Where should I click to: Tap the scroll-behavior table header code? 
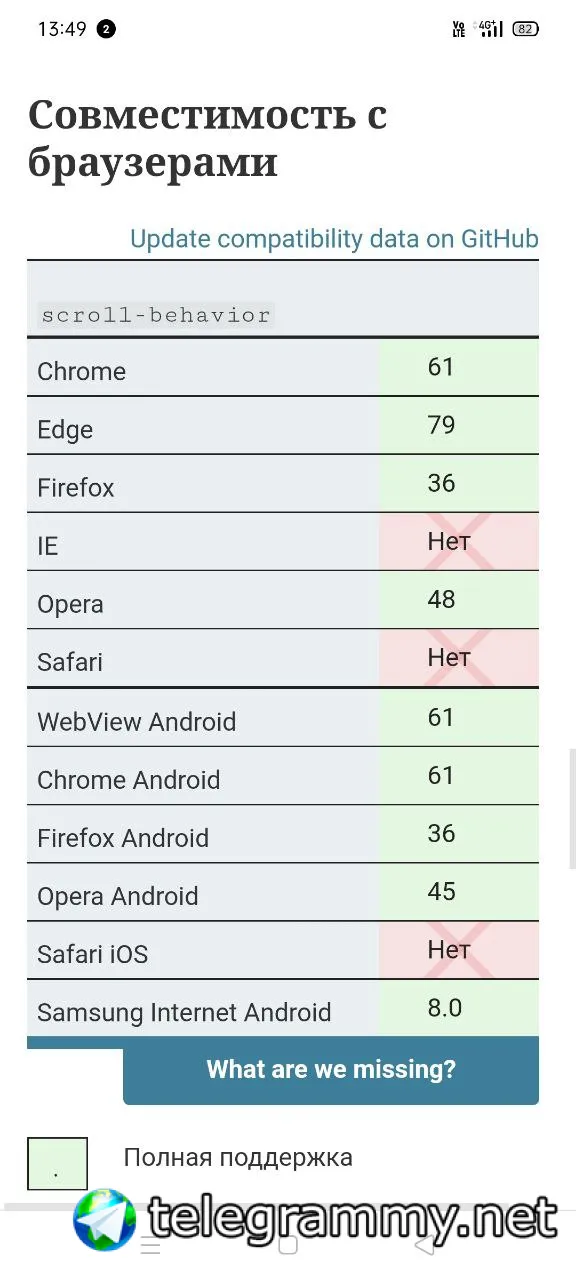pyautogui.click(x=156, y=315)
